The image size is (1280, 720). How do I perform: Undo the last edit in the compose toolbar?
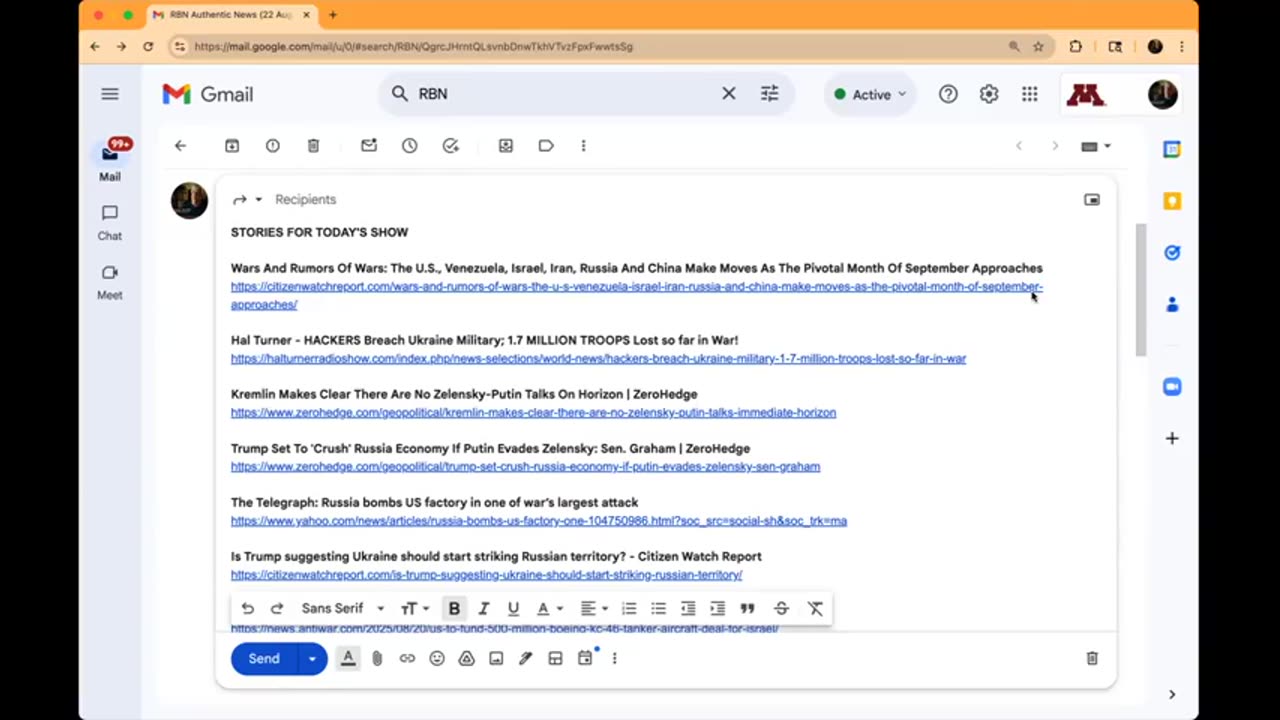click(x=248, y=608)
